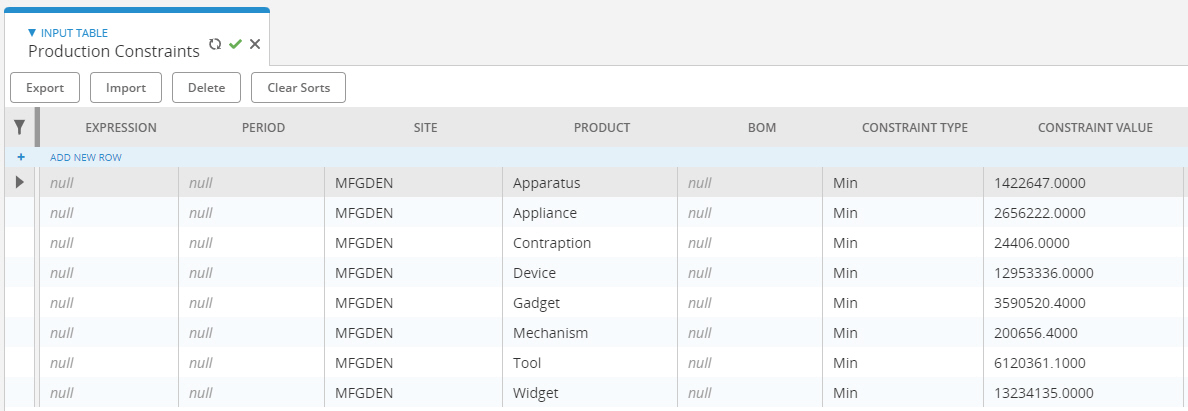1188x411 pixels.
Task: Select the Production Constraints tab title
Action: click(x=114, y=52)
